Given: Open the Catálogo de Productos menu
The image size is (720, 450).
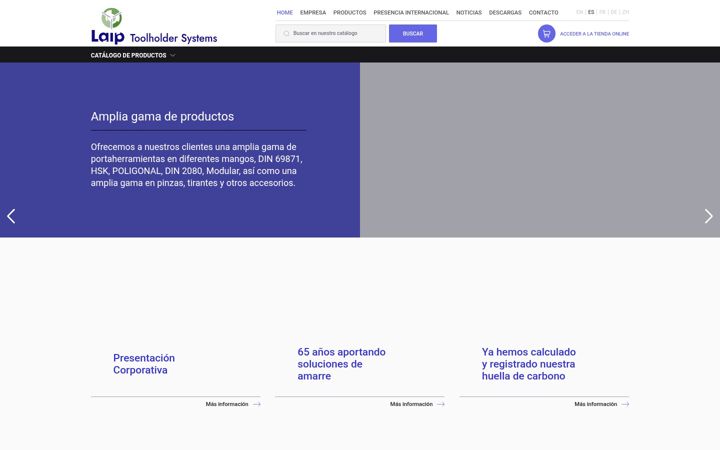Looking at the screenshot, I should pos(128,55).
